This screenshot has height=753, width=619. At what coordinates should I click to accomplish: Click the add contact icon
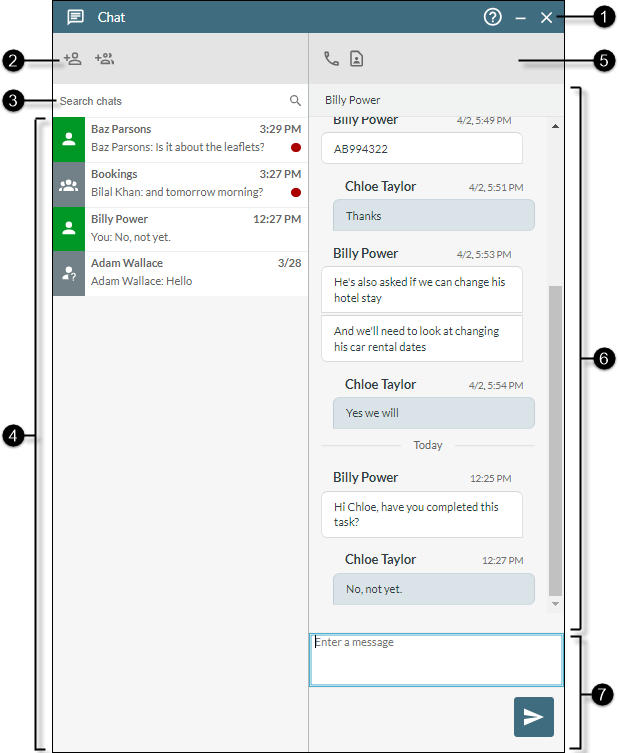72,59
